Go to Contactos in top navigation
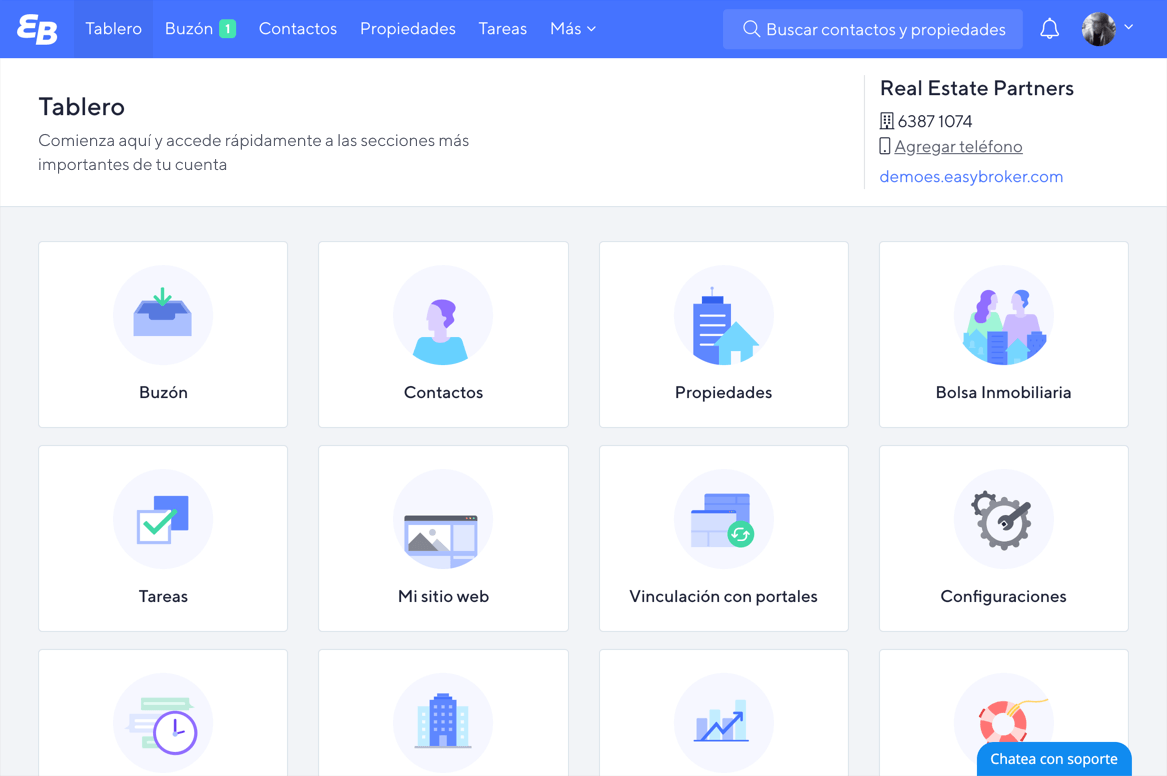1167x776 pixels. pos(298,29)
